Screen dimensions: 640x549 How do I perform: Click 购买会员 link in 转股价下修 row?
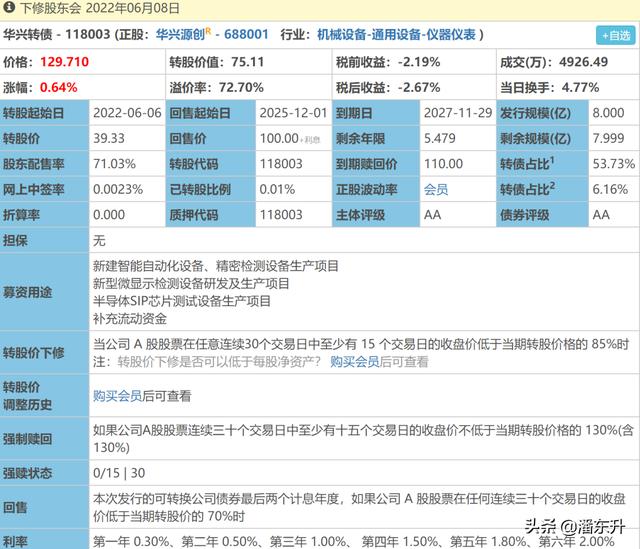pyautogui.click(x=355, y=361)
